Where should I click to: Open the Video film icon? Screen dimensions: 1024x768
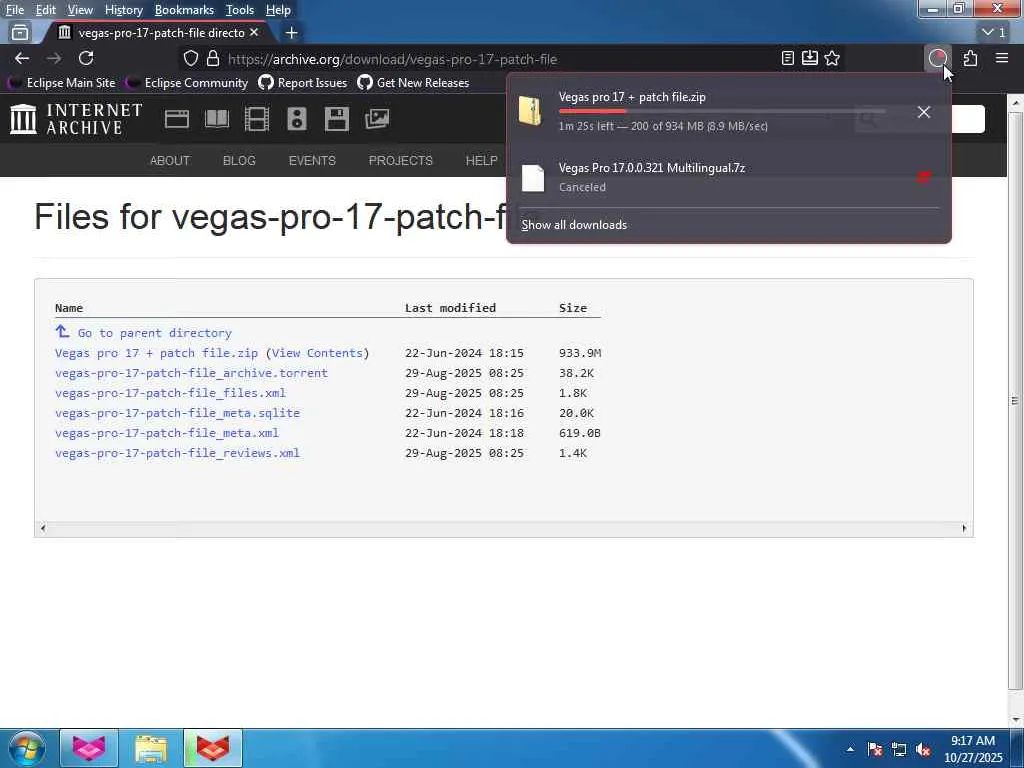(257, 119)
